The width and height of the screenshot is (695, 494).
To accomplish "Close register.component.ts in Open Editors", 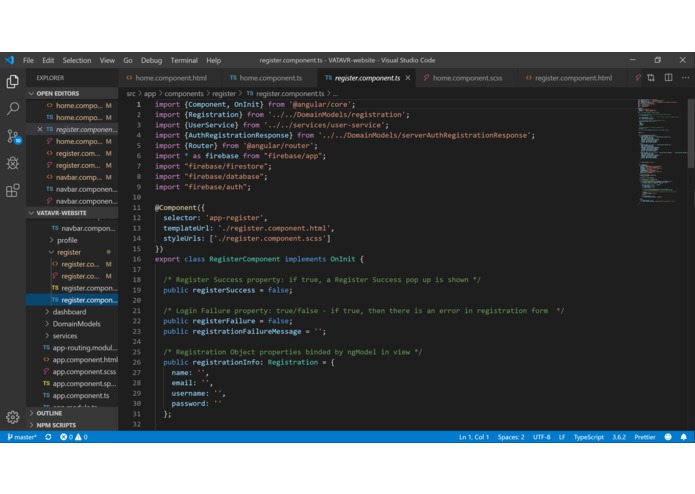I will click(x=40, y=129).
